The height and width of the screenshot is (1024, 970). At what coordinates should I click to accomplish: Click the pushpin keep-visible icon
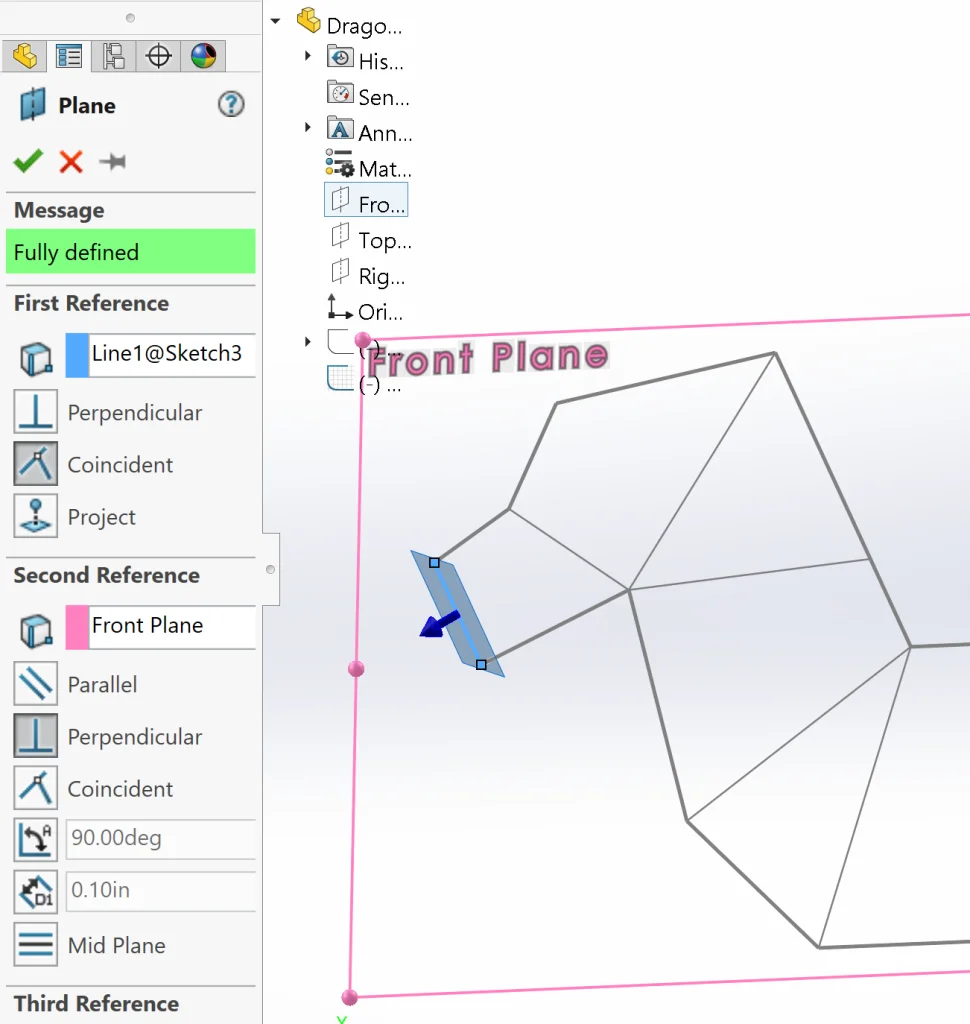(112, 161)
